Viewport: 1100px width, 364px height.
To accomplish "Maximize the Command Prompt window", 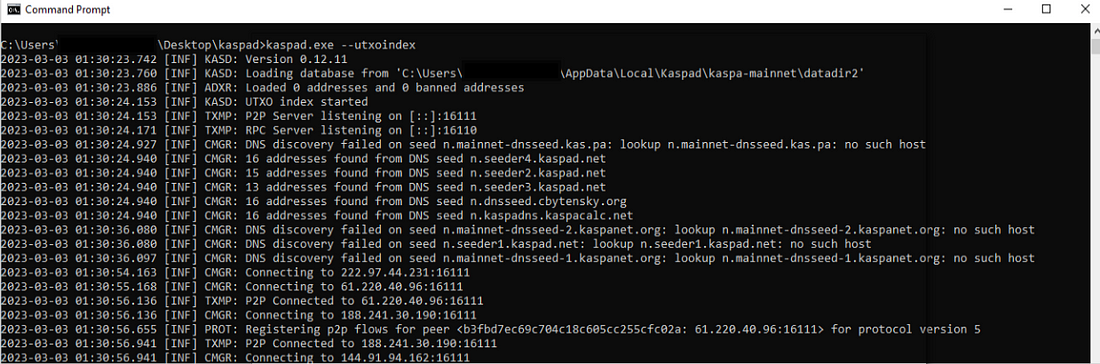I will (x=1046, y=10).
